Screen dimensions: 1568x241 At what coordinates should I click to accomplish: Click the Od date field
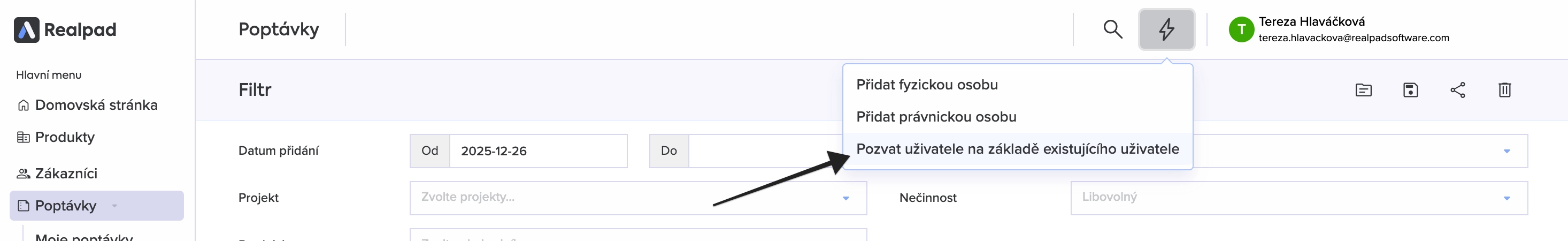point(537,152)
